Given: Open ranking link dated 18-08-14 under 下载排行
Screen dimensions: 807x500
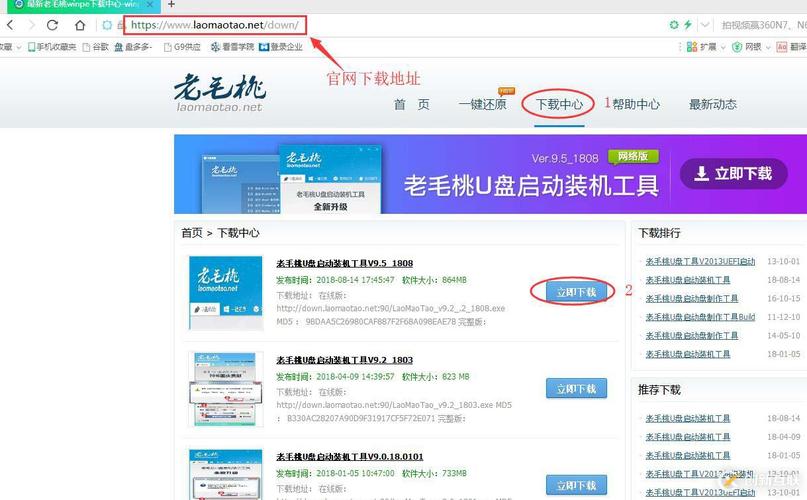Looking at the screenshot, I should coord(688,280).
